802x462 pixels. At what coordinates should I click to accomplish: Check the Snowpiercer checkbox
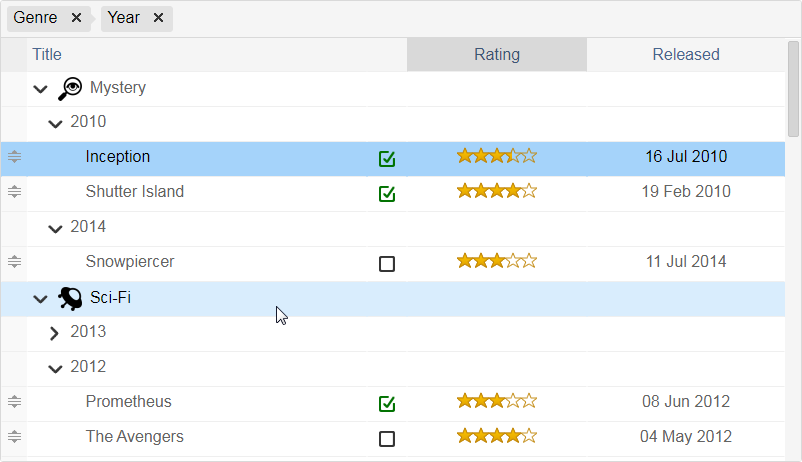[387, 263]
